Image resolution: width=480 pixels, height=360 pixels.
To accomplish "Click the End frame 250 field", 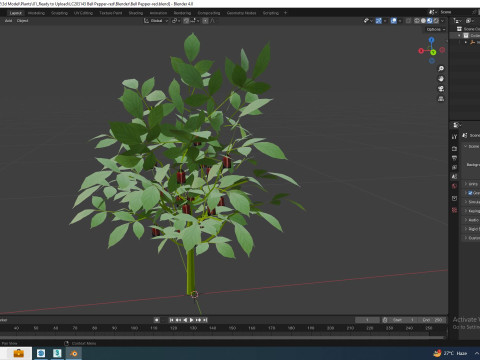I will pos(432,320).
